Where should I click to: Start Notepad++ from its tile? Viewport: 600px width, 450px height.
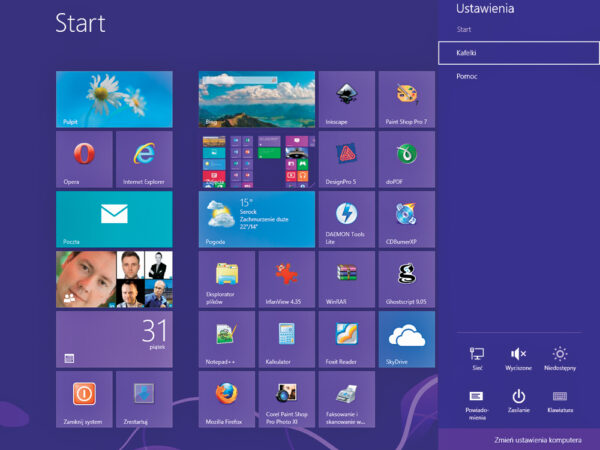tap(227, 339)
